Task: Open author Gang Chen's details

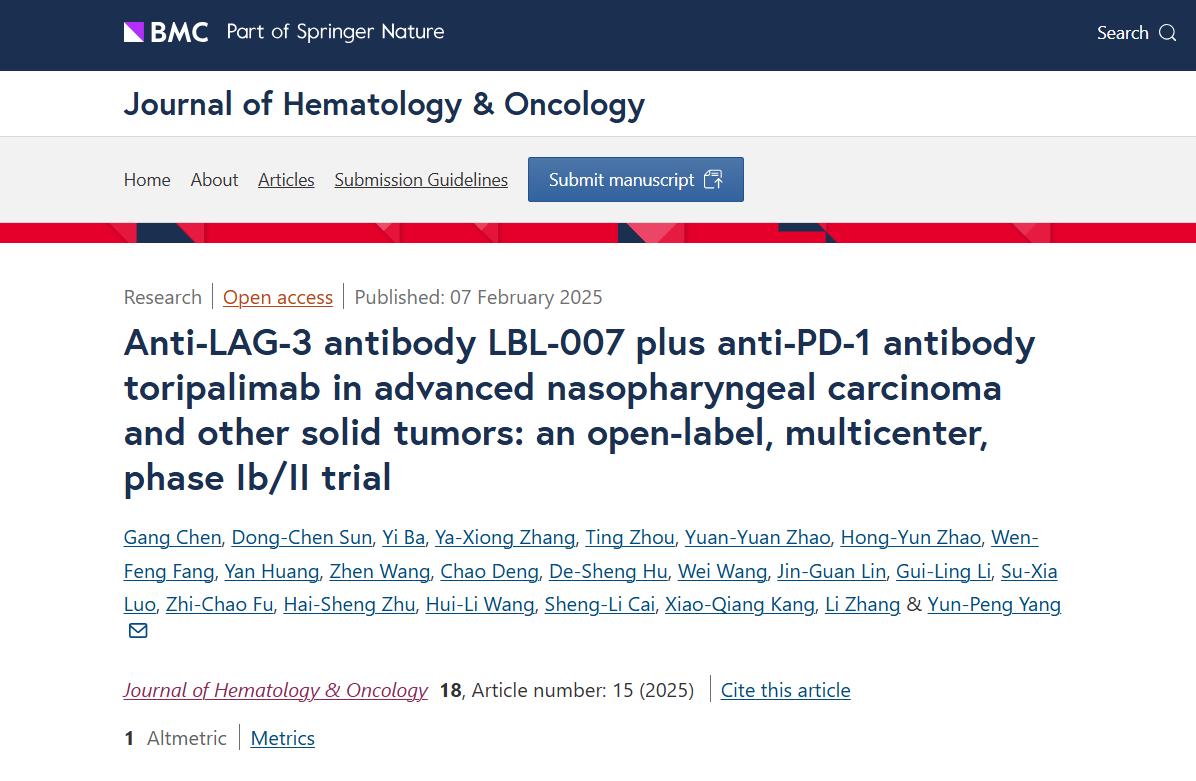Action: click(x=172, y=538)
